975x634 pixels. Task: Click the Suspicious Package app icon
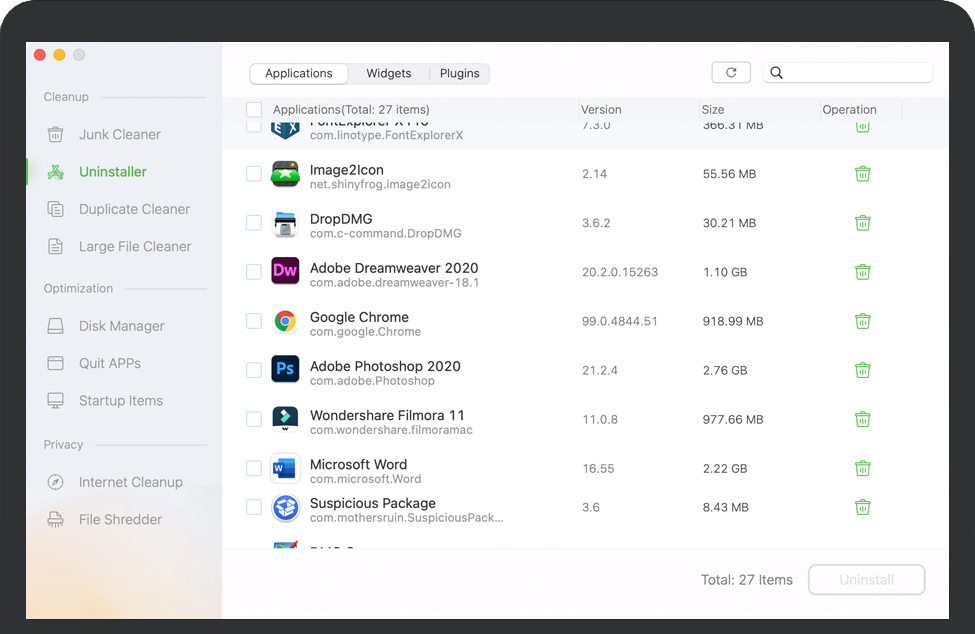coord(285,508)
